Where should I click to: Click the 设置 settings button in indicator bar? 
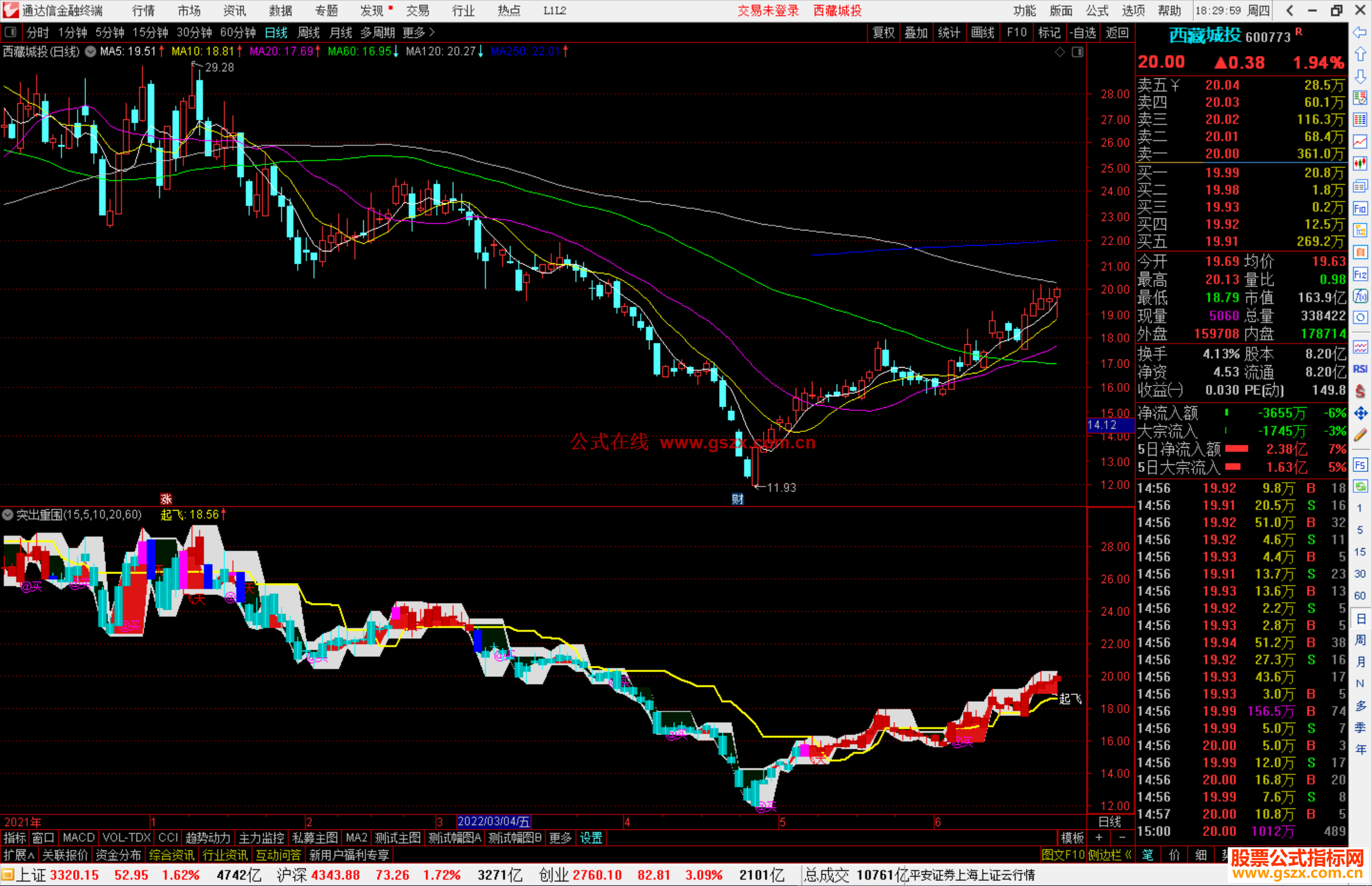click(x=591, y=838)
